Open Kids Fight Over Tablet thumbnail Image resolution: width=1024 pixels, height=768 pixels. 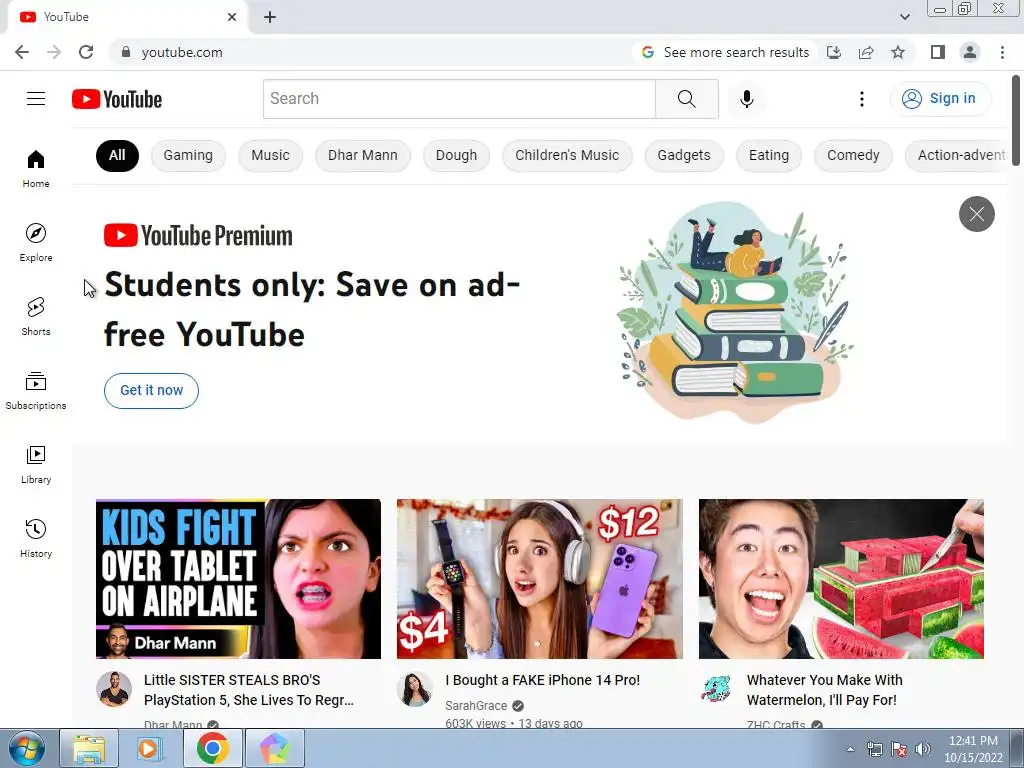[x=238, y=579]
